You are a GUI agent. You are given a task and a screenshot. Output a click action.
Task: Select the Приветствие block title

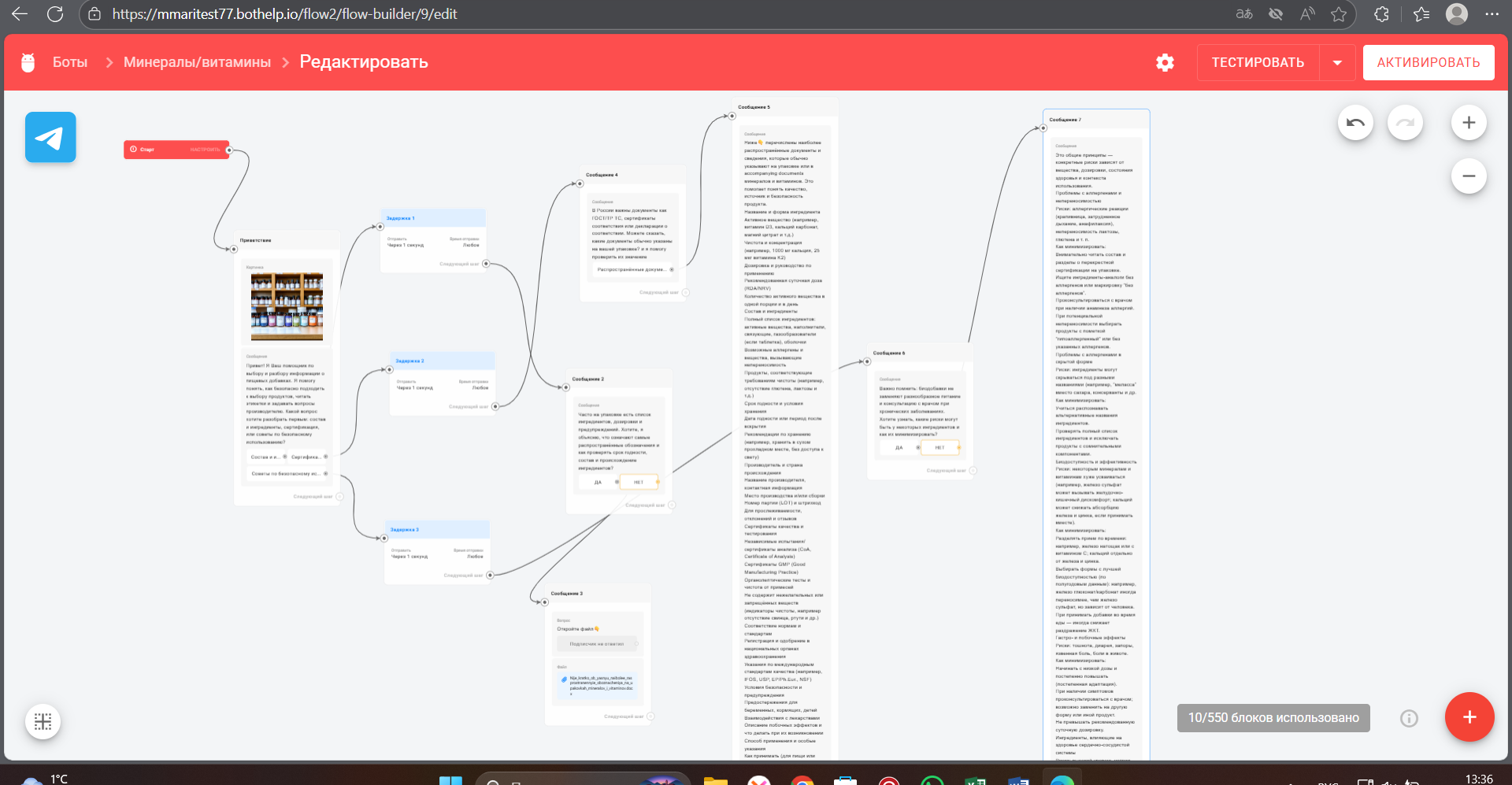(x=255, y=240)
